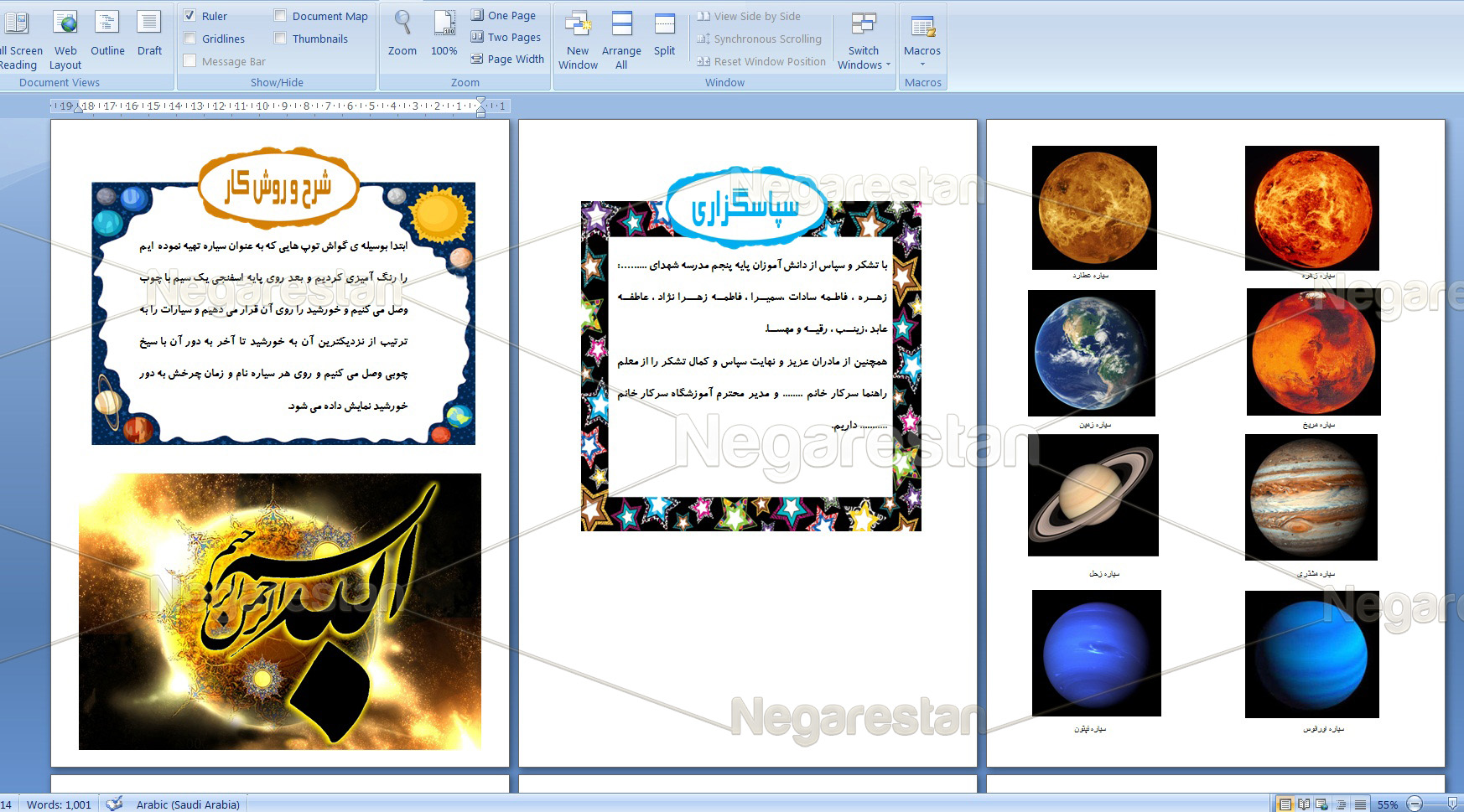This screenshot has height=812, width=1464.
Task: Enable the Gridlines checkbox
Action: (189, 39)
